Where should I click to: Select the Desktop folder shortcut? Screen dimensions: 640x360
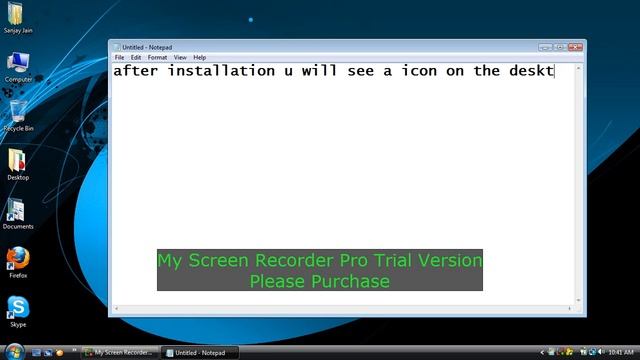tap(18, 165)
